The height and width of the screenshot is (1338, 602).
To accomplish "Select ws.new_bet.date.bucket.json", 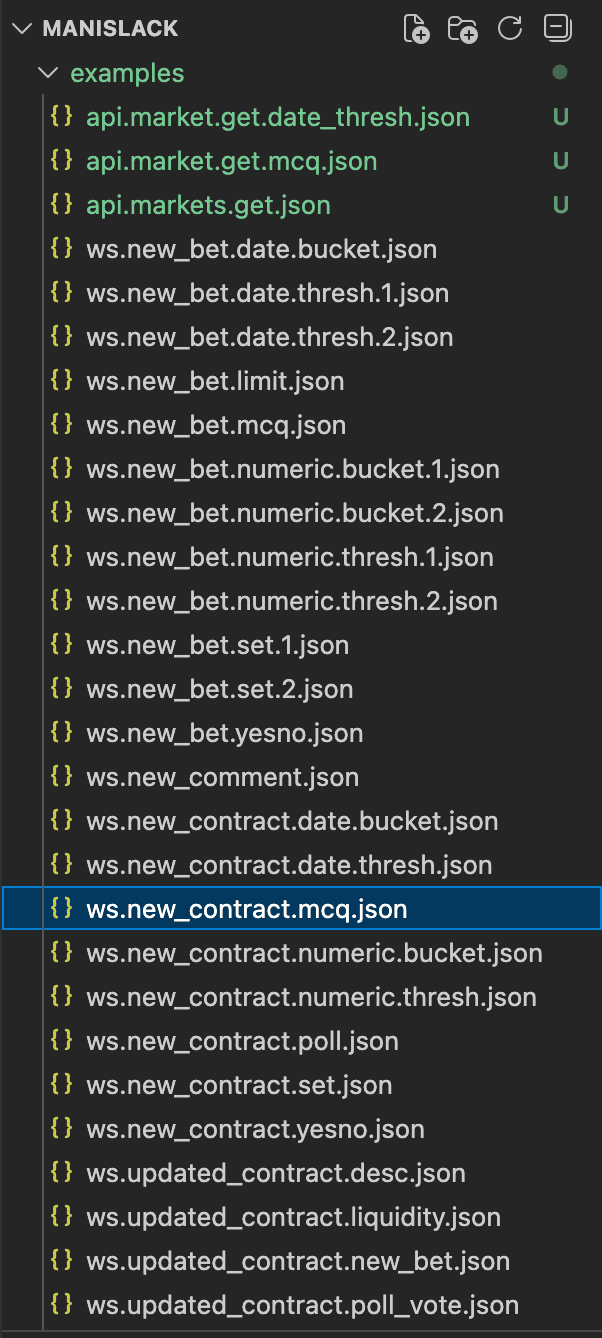I will pos(261,249).
